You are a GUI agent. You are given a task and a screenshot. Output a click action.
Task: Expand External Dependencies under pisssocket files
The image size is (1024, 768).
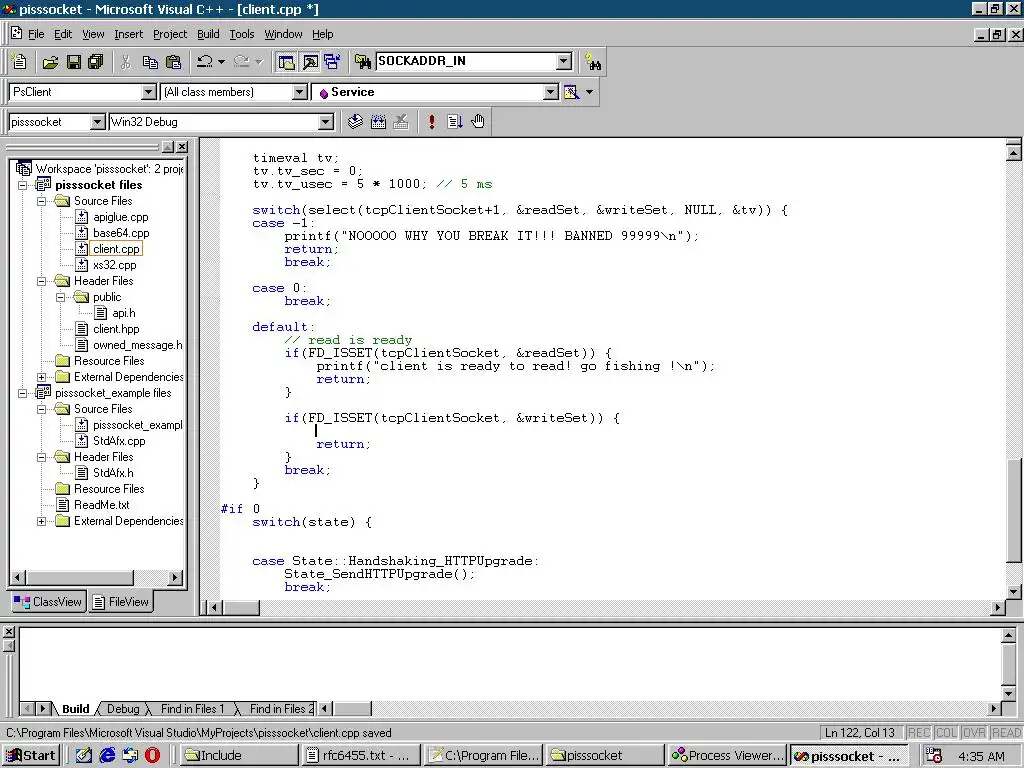tap(42, 377)
